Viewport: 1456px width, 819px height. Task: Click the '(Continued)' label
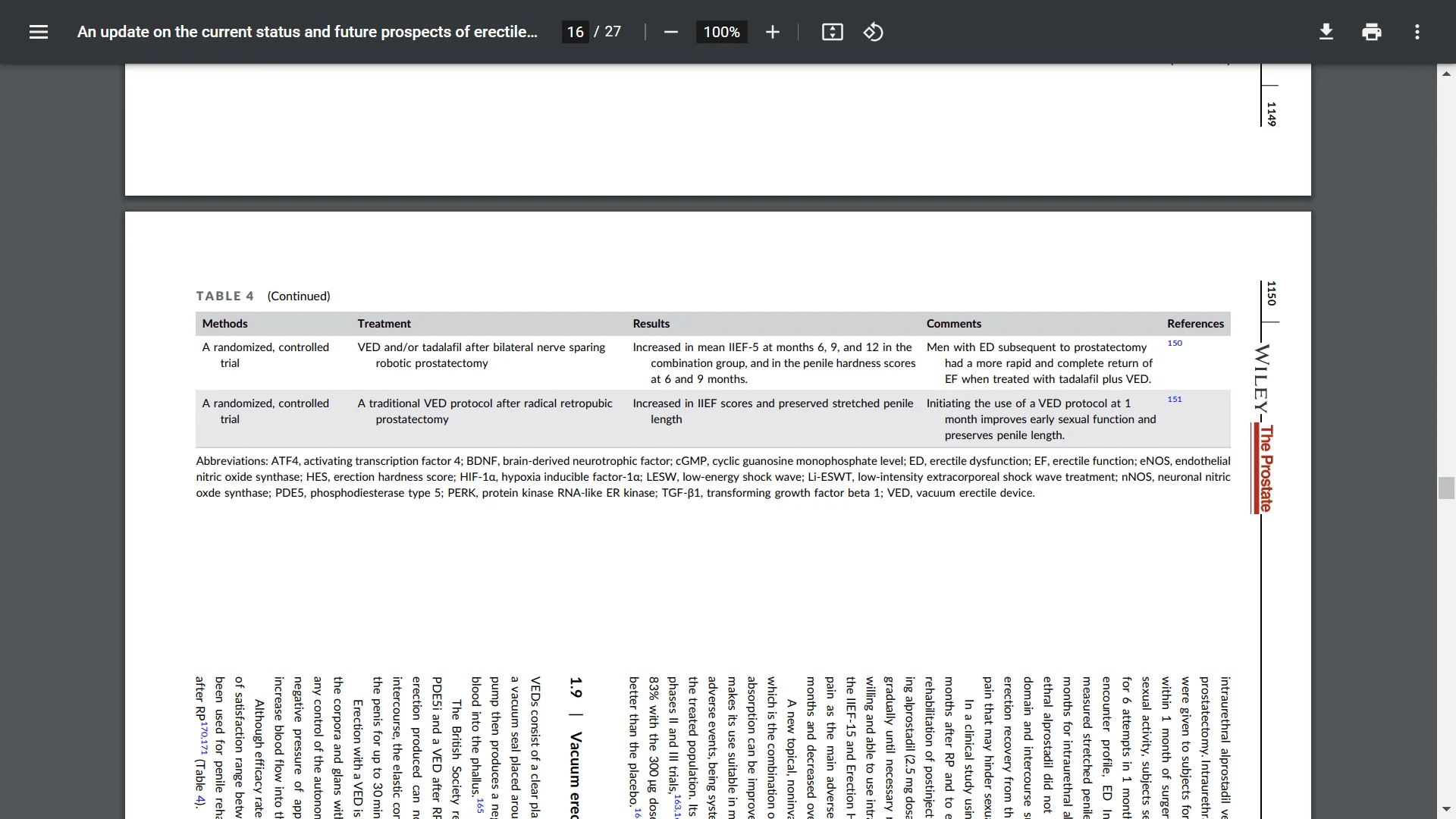299,296
